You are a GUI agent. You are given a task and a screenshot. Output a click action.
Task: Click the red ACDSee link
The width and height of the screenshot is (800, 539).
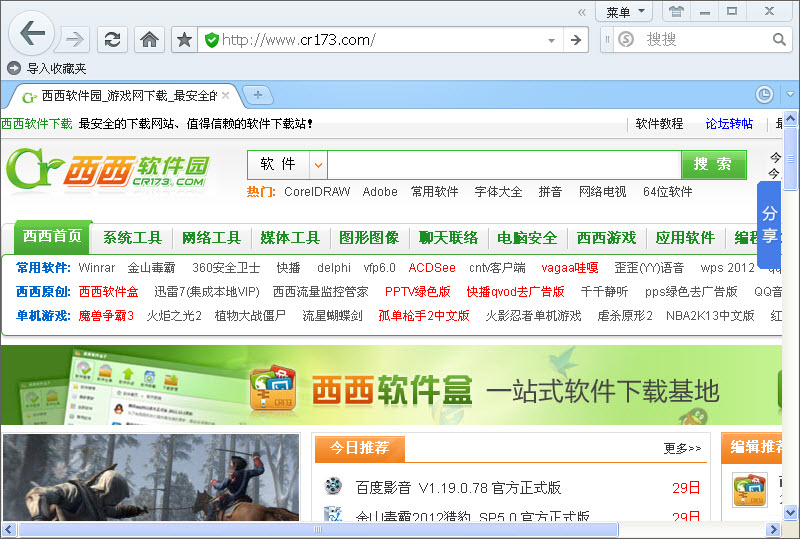pyautogui.click(x=432, y=268)
